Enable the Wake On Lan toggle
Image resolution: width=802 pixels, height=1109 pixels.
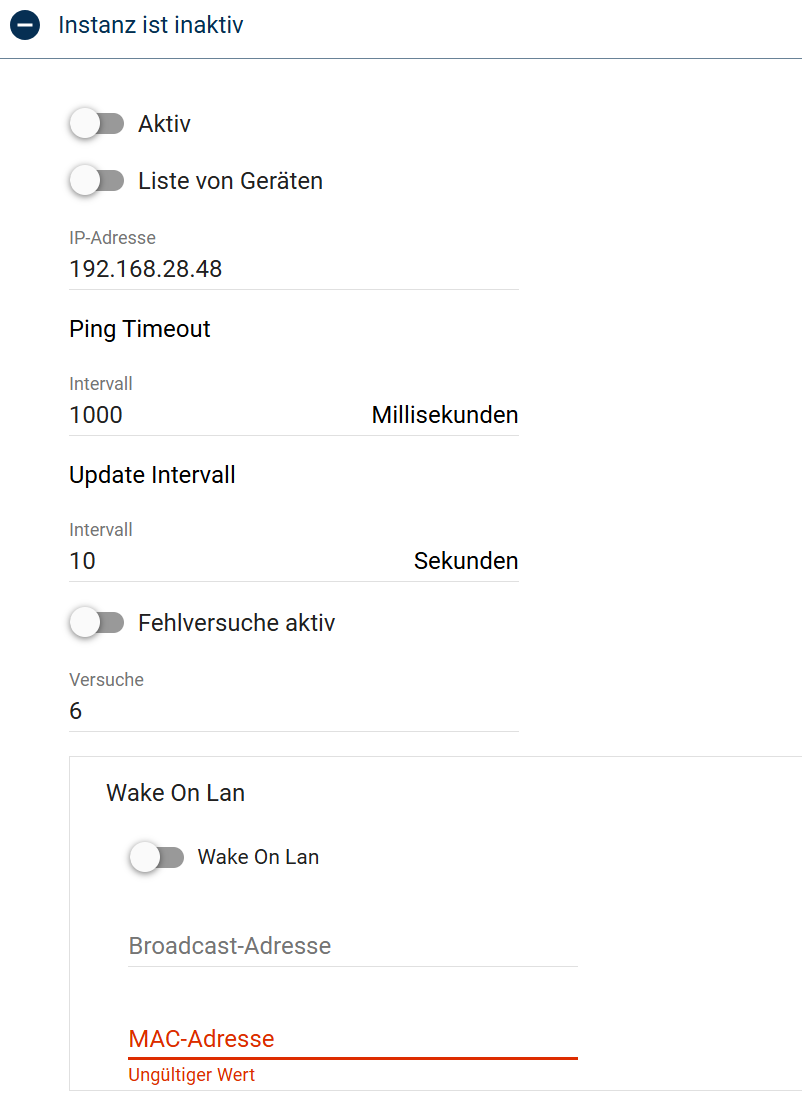156,857
